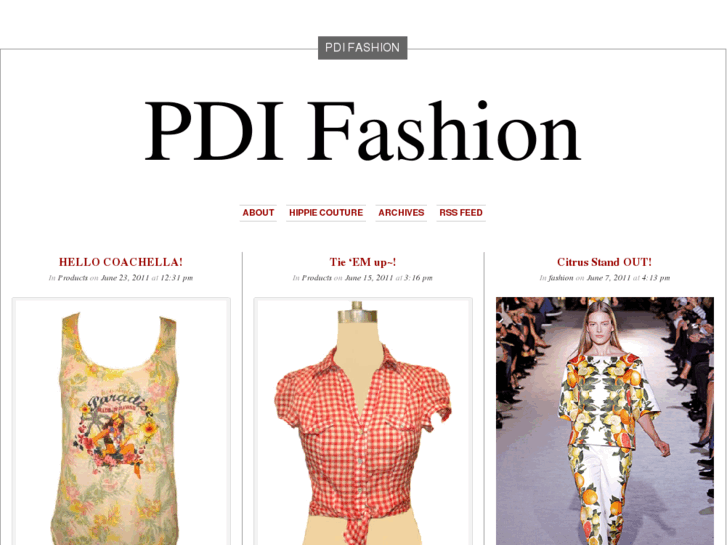Image resolution: width=727 pixels, height=545 pixels.
Task: Open the Tie 'EM up~! post title
Action: (363, 262)
